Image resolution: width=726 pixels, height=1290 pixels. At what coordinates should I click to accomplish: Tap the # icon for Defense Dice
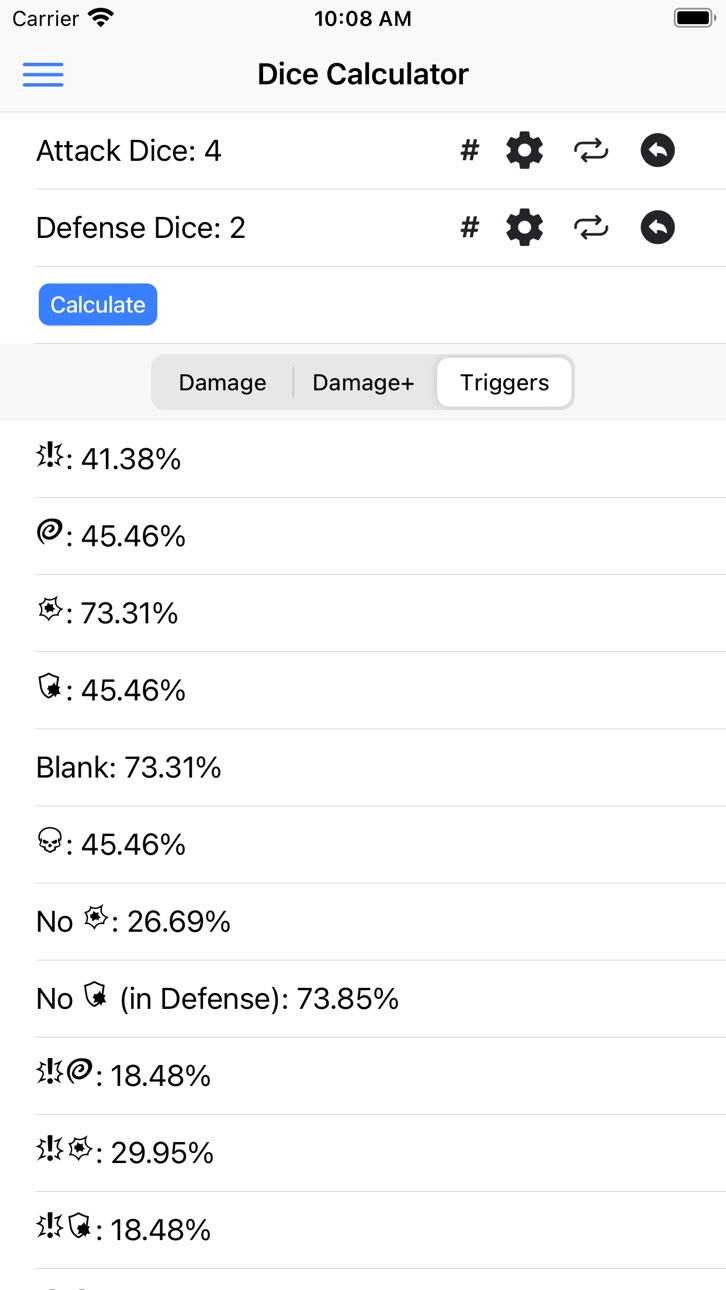pyautogui.click(x=470, y=228)
